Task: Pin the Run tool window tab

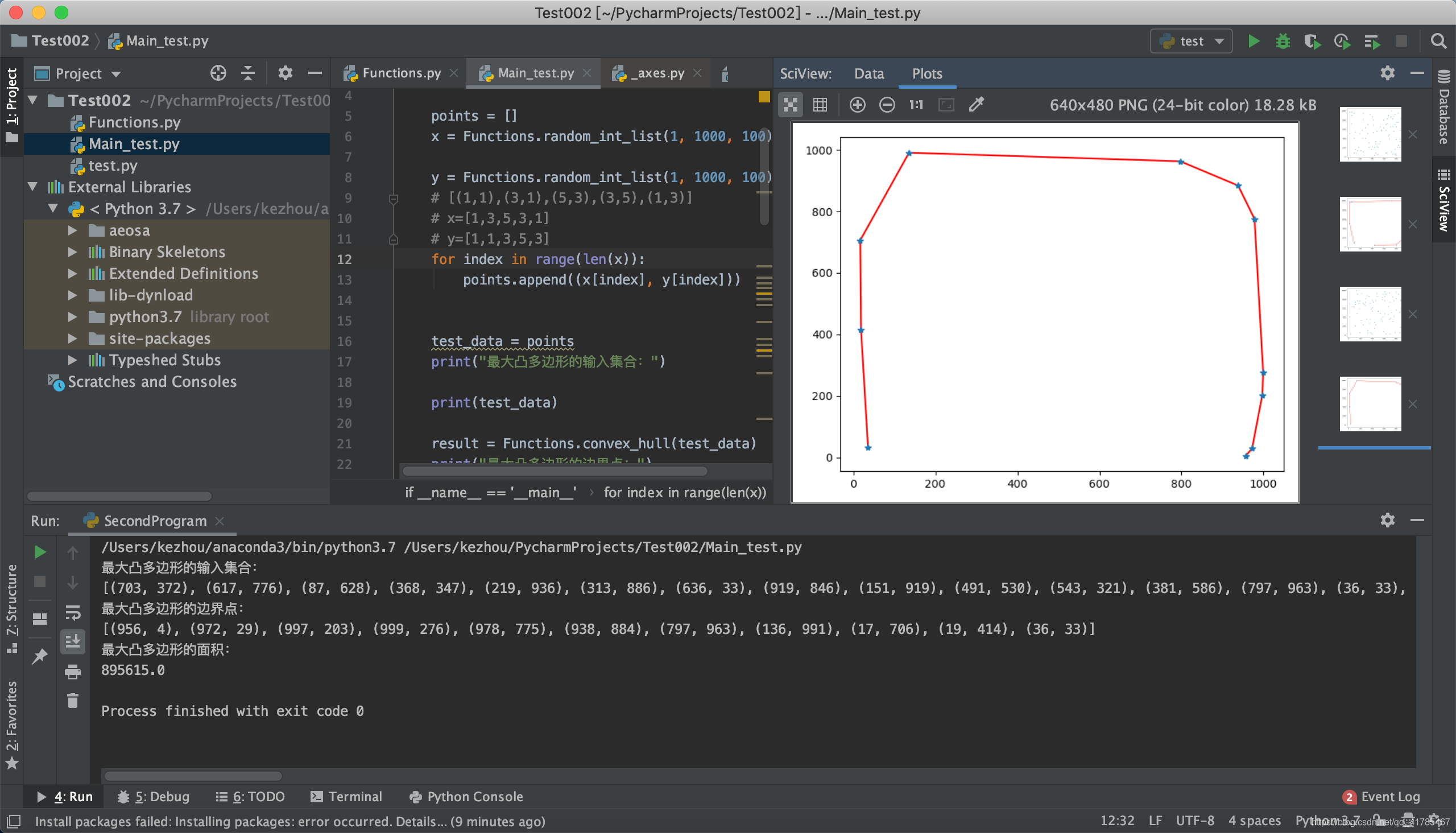Action: pyautogui.click(x=39, y=655)
